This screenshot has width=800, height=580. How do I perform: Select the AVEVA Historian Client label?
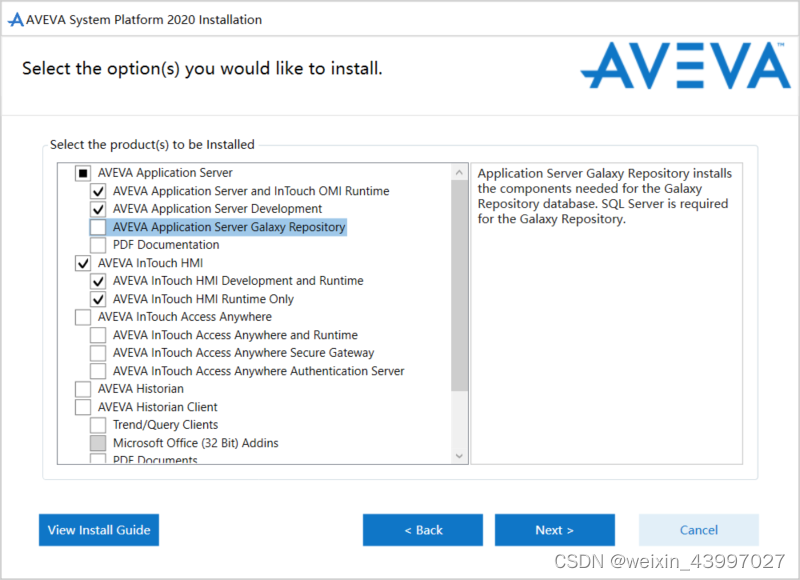point(158,407)
